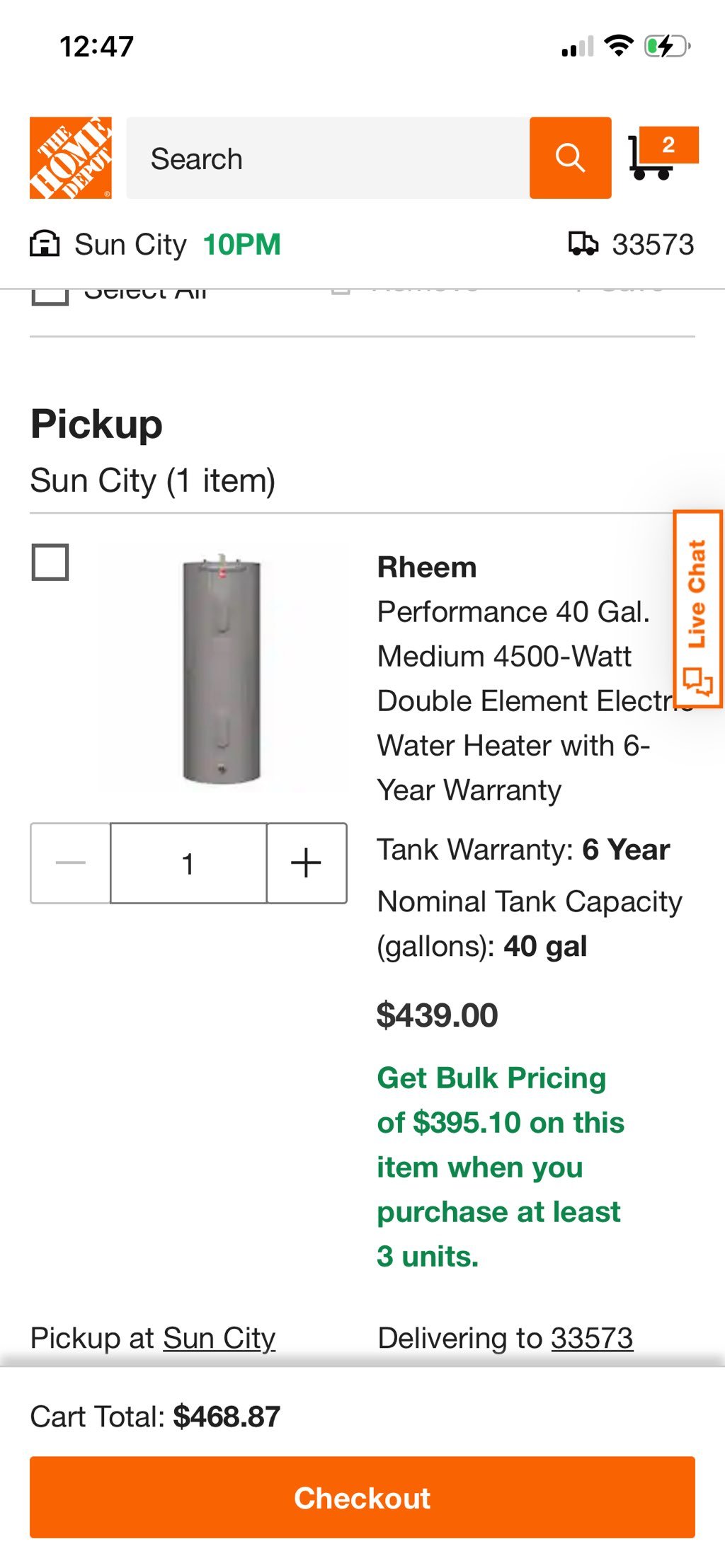725x1568 pixels.
Task: Open the Rheem water heater product title
Action: click(x=513, y=679)
